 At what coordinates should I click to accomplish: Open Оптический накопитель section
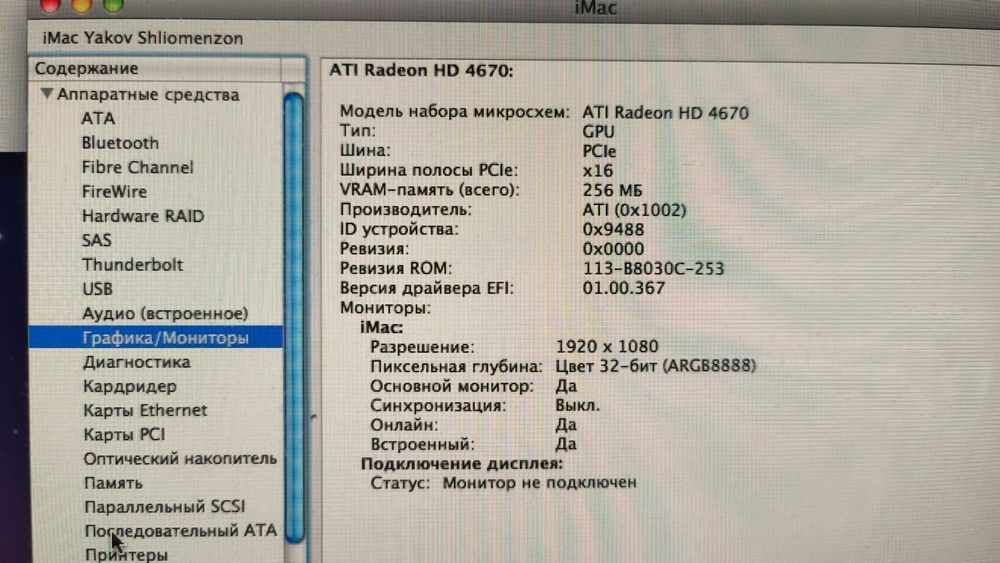tap(180, 458)
